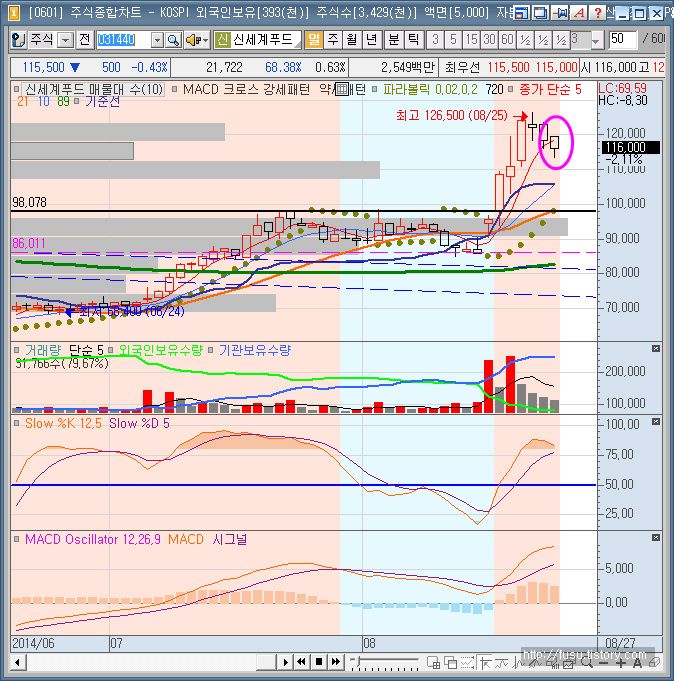
Task: Click the 5 minute interval button
Action: (453, 40)
